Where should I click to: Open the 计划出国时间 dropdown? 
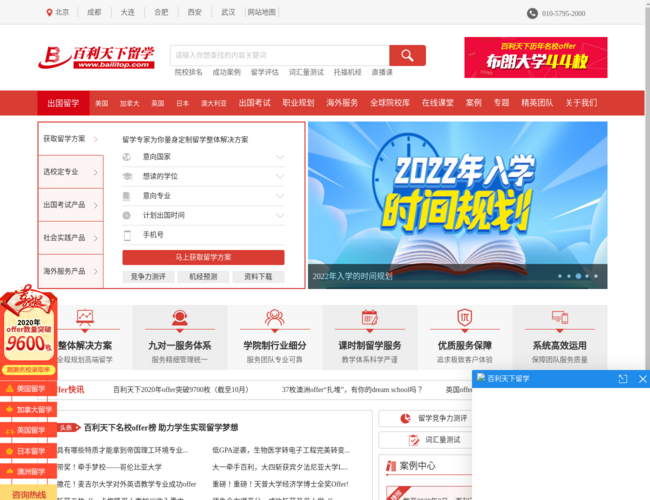tap(203, 215)
